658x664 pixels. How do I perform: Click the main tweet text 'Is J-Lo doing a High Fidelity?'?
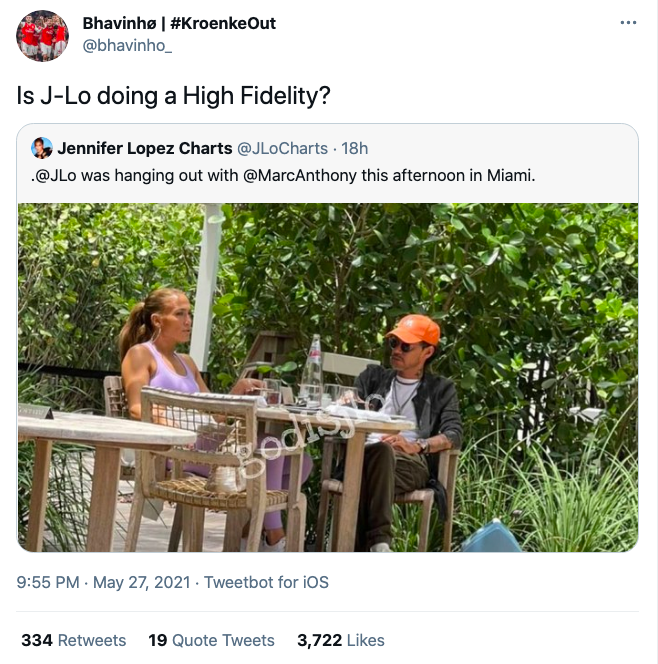(x=173, y=96)
